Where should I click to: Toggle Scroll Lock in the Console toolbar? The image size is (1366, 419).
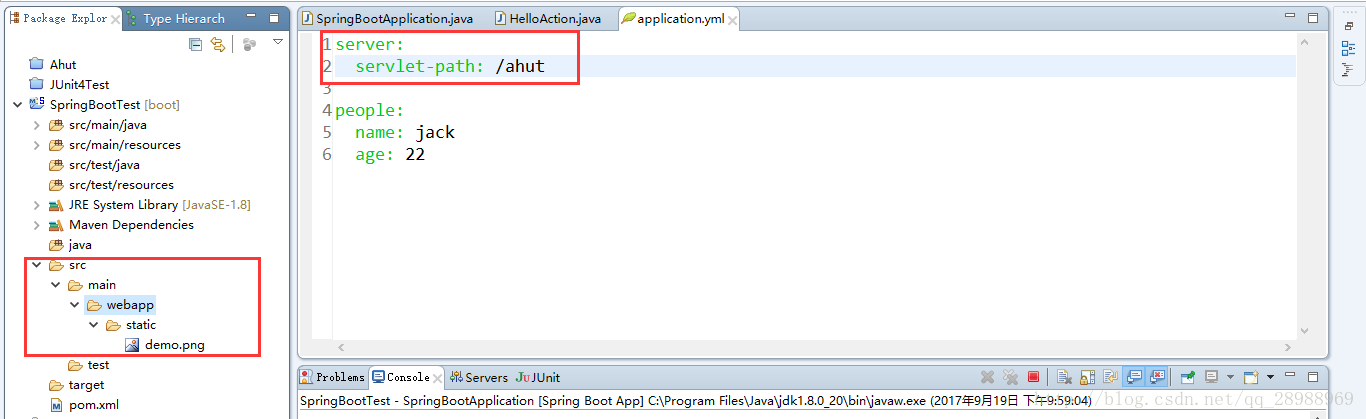(x=1087, y=377)
